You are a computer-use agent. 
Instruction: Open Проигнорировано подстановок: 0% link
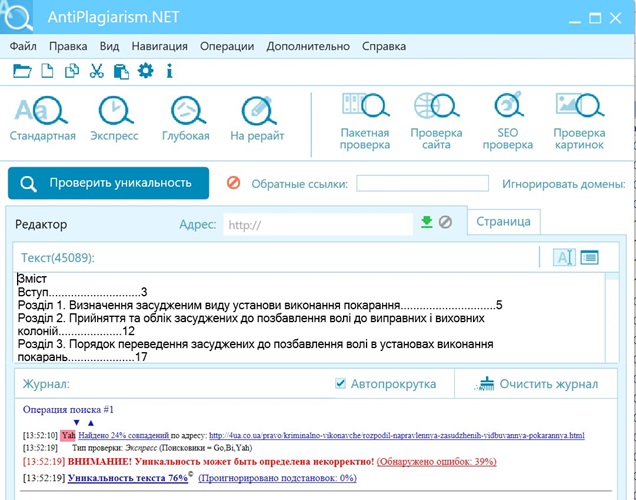click(x=277, y=478)
